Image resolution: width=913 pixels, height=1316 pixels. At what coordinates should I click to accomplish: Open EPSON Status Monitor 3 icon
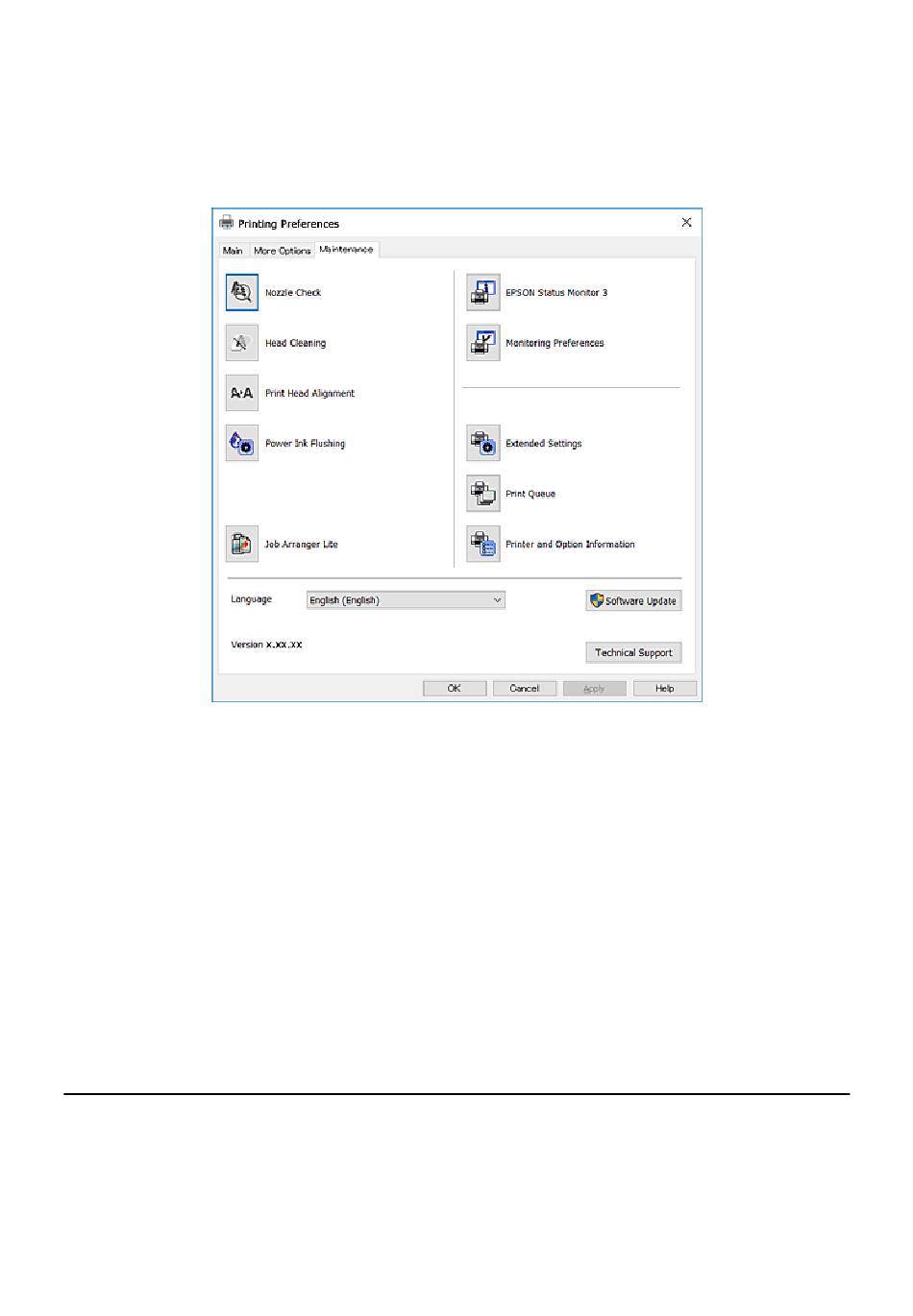pos(483,292)
